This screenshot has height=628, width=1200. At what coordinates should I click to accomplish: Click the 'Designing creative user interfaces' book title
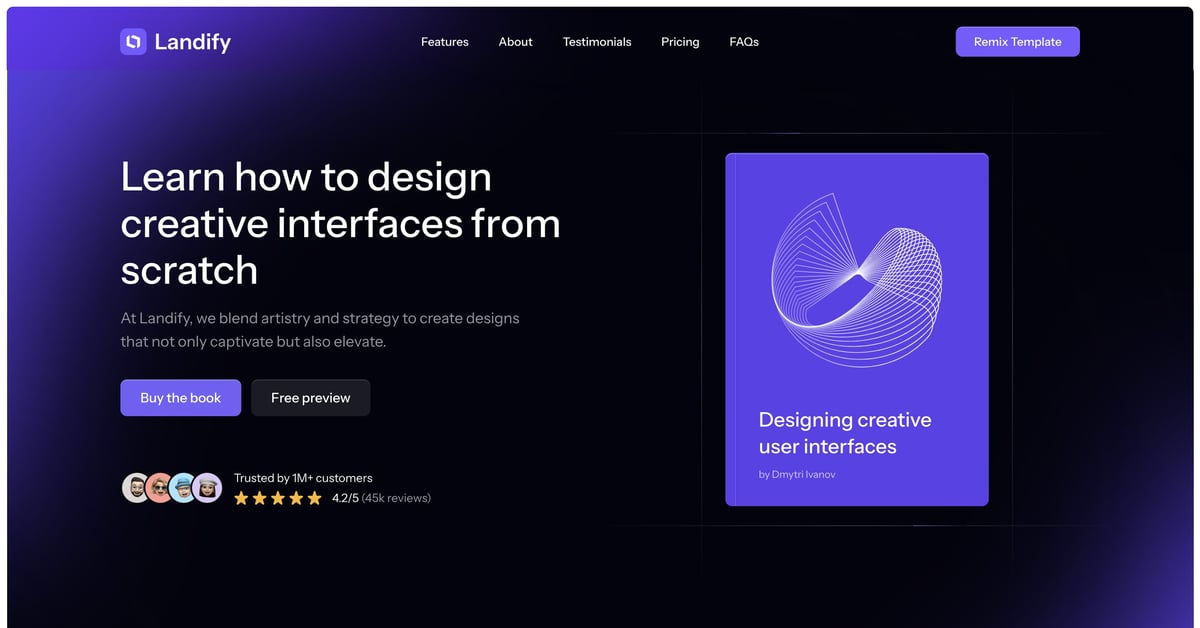point(845,433)
